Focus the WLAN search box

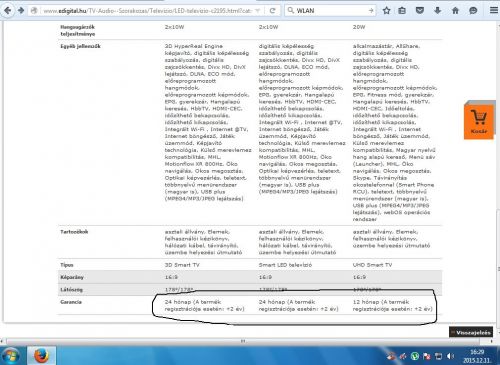[330, 11]
